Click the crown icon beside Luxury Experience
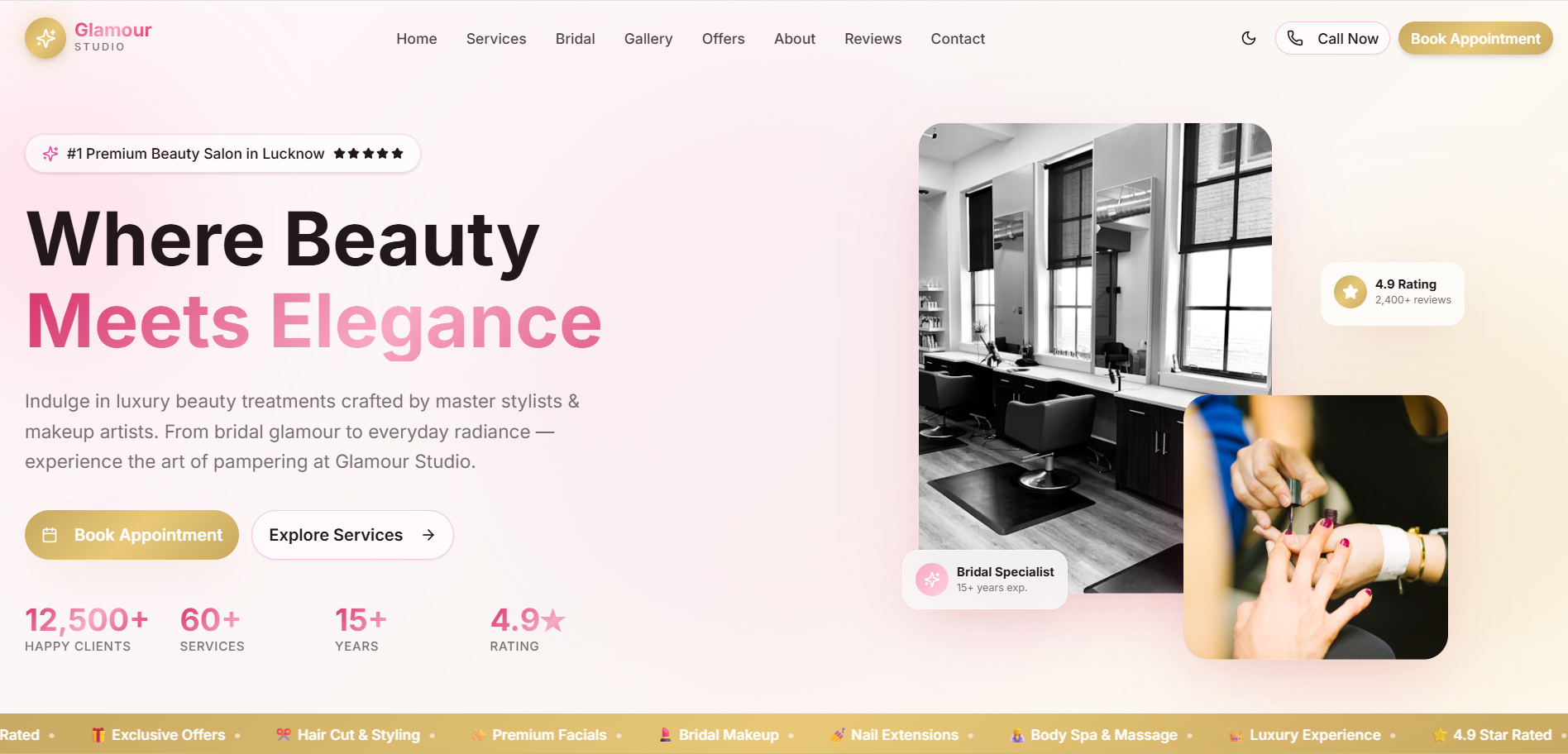1568x754 pixels. pyautogui.click(x=1236, y=735)
